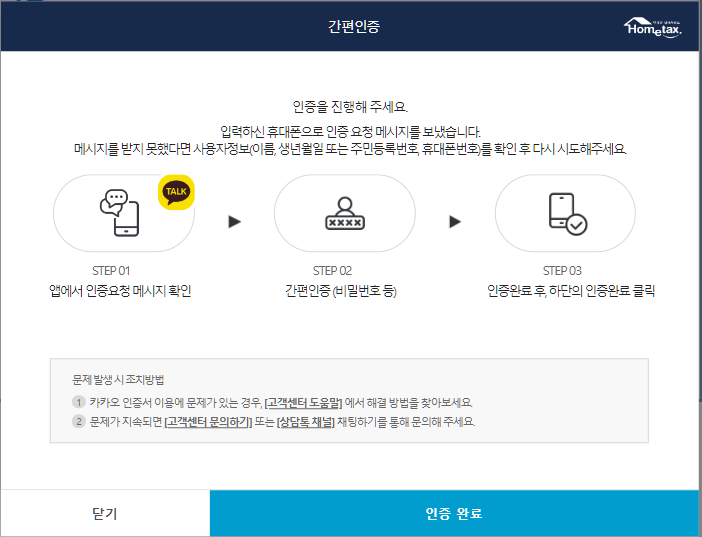Click the phone with chat bubbles icon
This screenshot has height=537, width=702.
[x=119, y=213]
